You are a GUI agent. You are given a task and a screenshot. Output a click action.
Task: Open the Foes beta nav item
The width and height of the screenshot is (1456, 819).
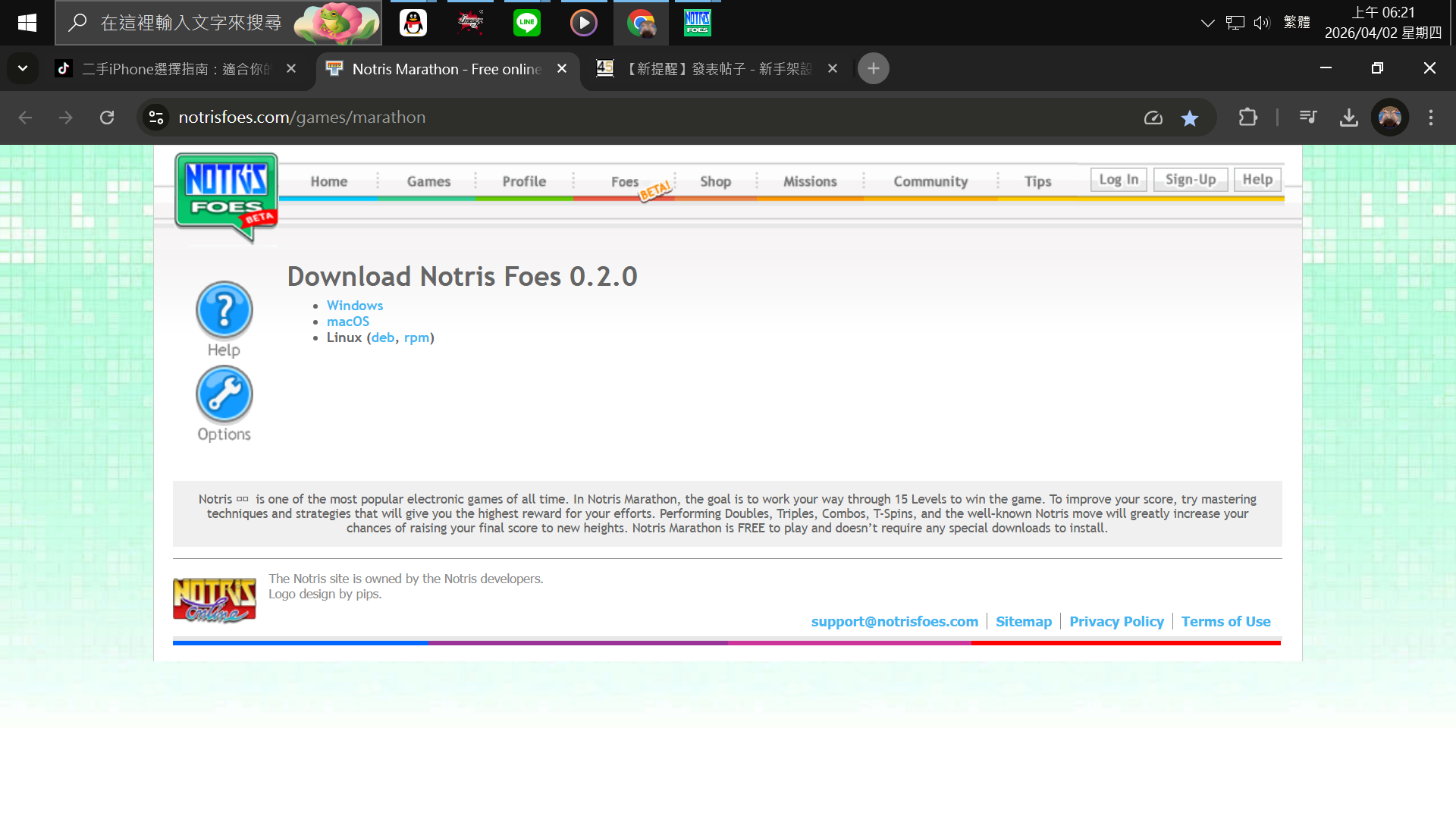click(626, 182)
